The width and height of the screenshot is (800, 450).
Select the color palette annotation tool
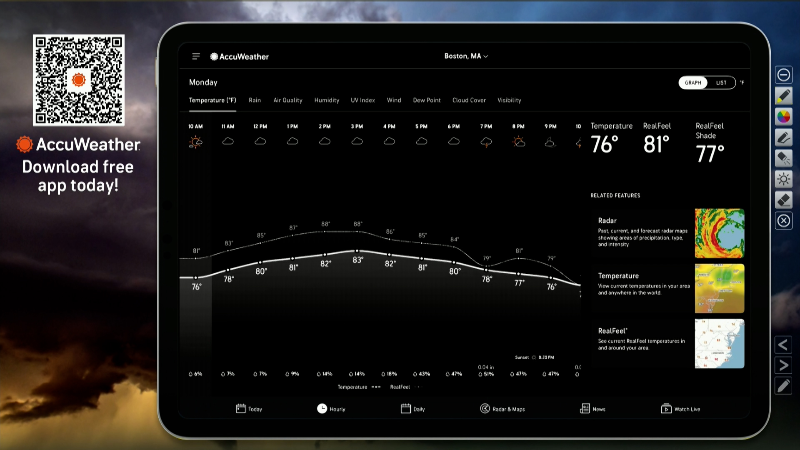pos(784,116)
